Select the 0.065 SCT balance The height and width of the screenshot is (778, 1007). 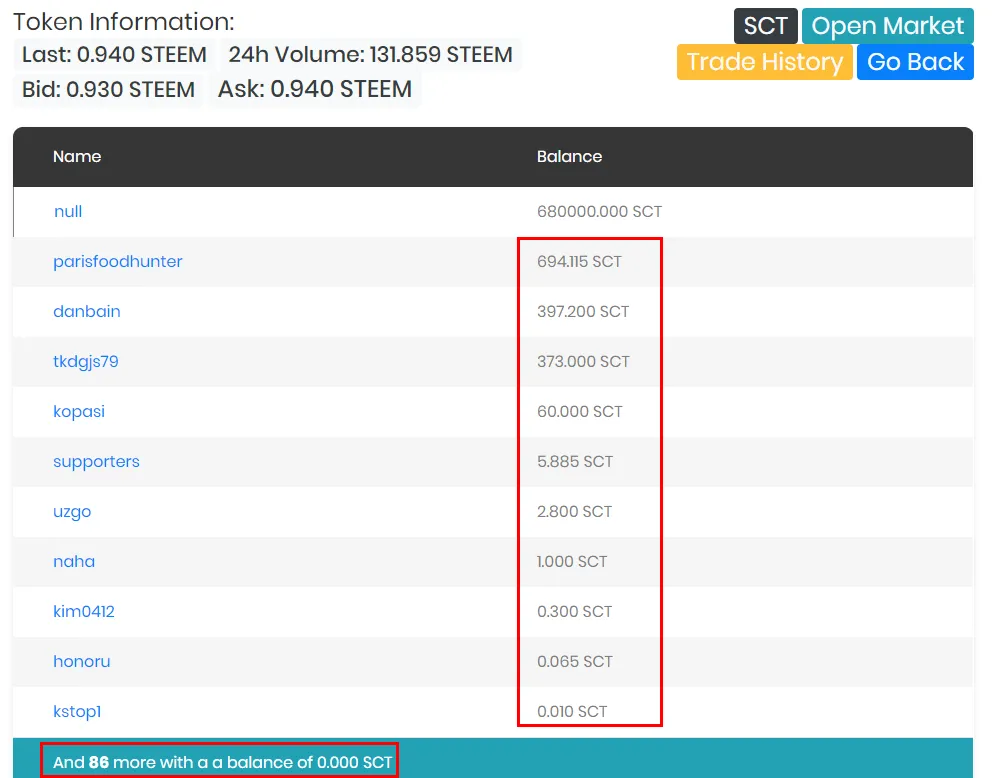575,662
